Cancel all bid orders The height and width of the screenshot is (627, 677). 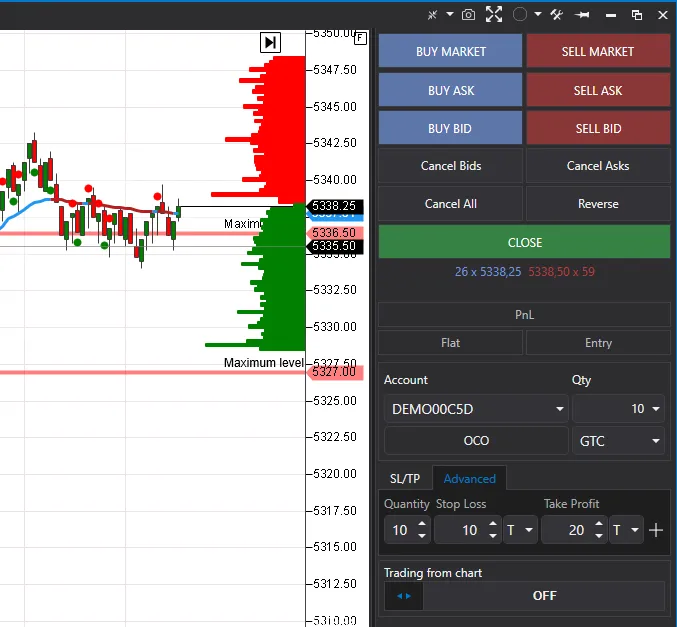[x=450, y=166]
